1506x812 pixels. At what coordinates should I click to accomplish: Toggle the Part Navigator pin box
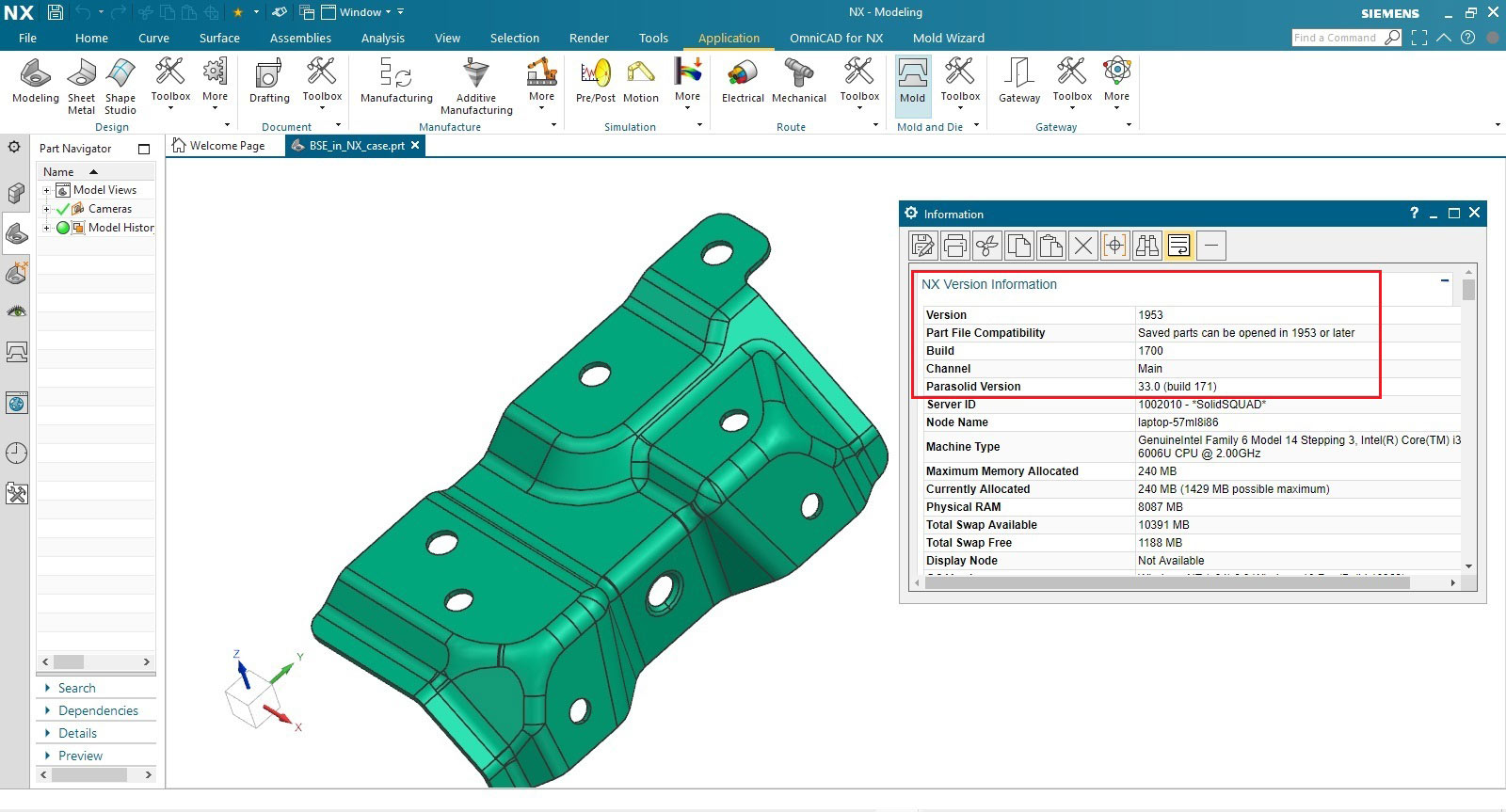click(x=144, y=149)
